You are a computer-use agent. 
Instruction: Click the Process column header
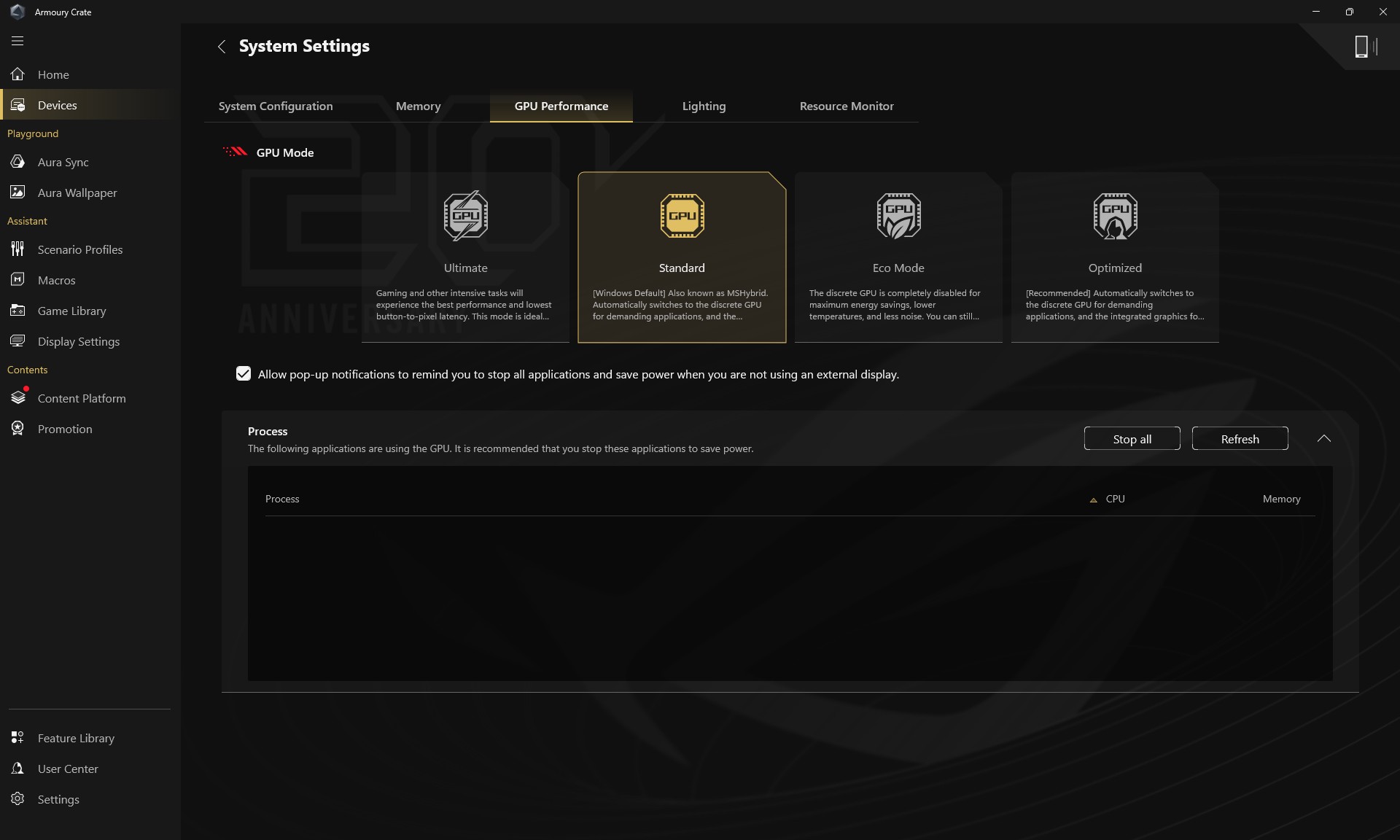tap(282, 499)
